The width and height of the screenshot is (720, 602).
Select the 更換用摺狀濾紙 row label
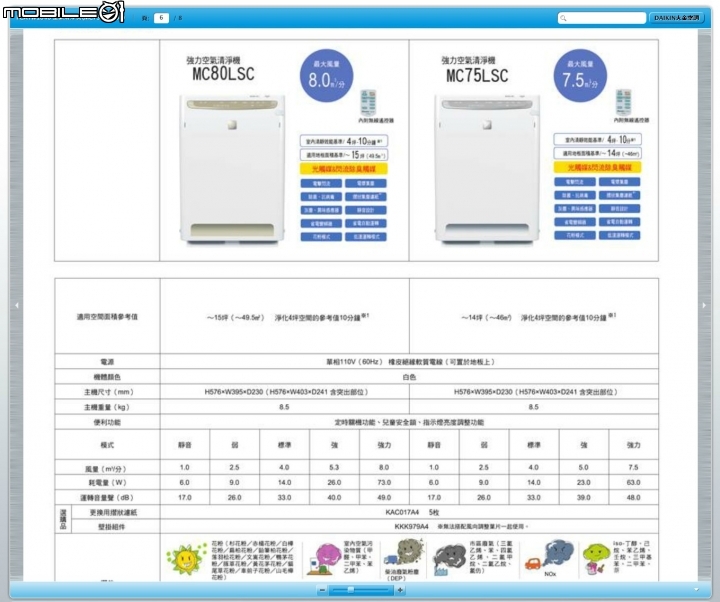pos(113,512)
